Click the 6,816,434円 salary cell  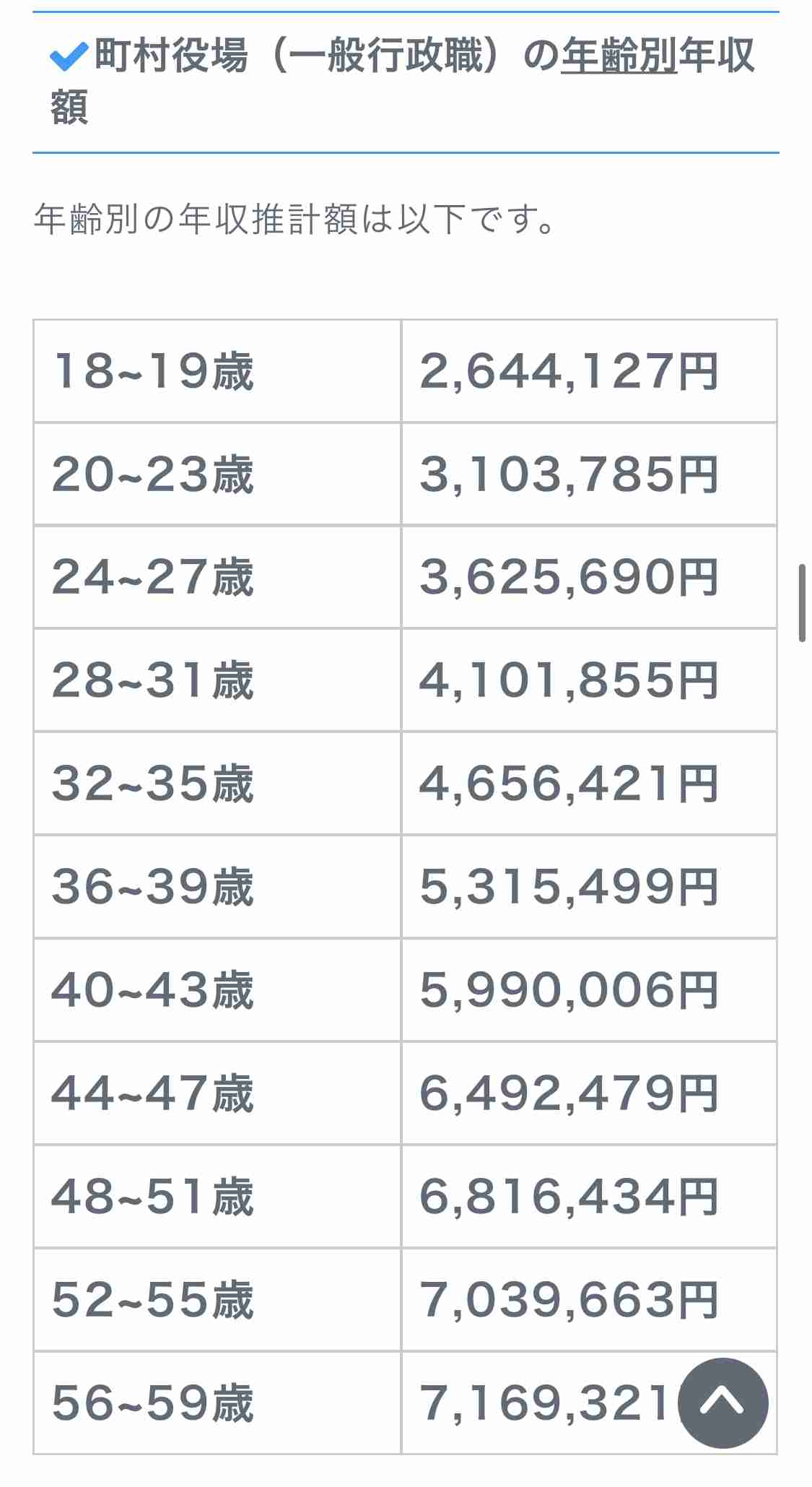(x=589, y=1196)
